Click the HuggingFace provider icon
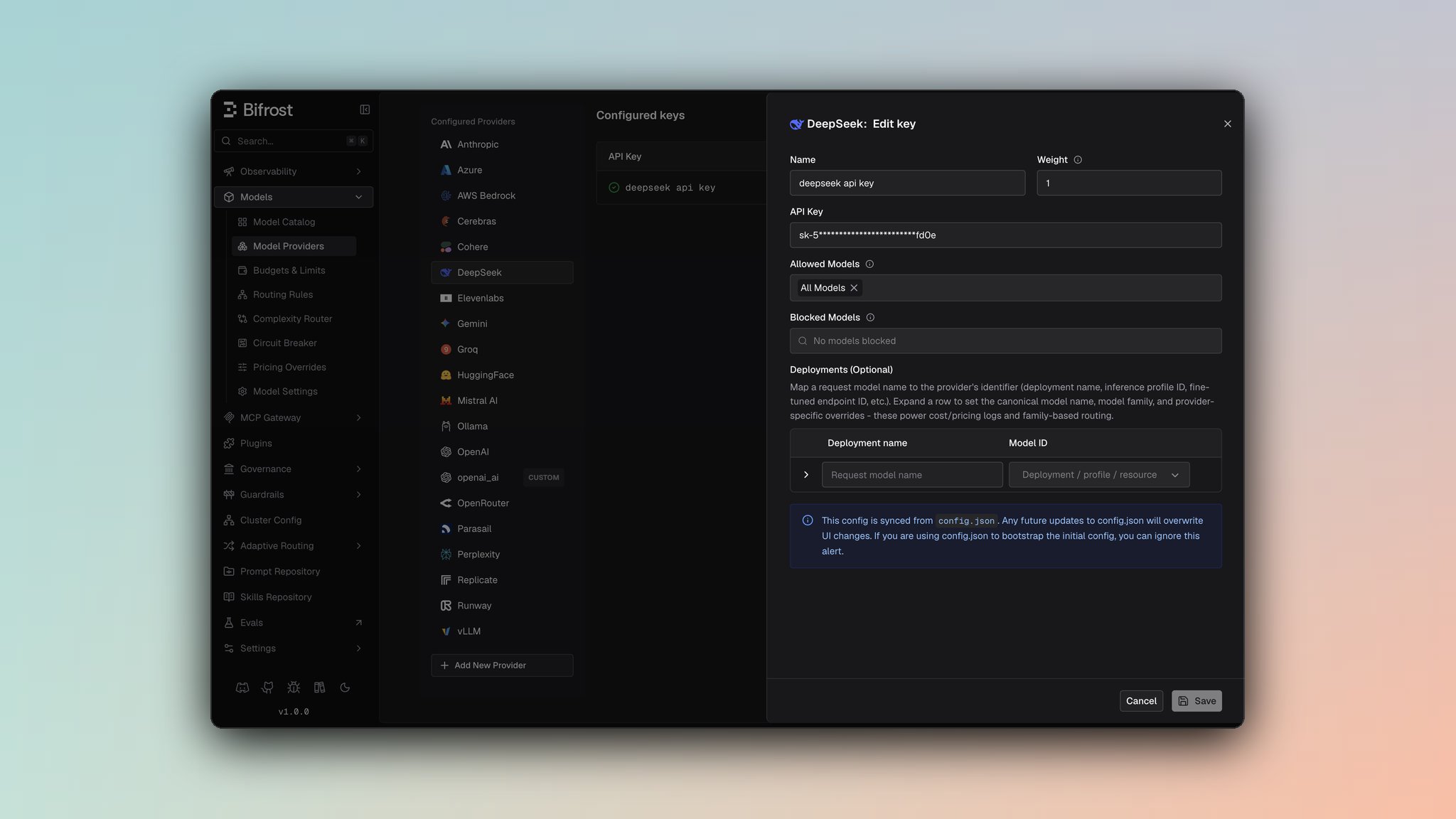 (x=446, y=375)
